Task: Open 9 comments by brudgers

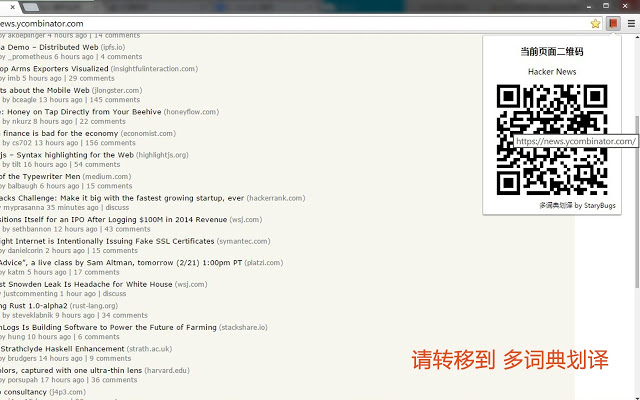Action: 110,358
